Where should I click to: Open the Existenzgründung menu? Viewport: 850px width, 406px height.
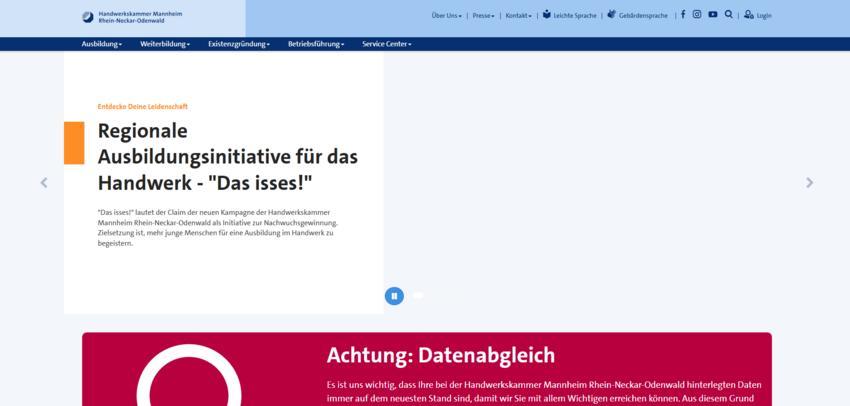click(x=238, y=44)
